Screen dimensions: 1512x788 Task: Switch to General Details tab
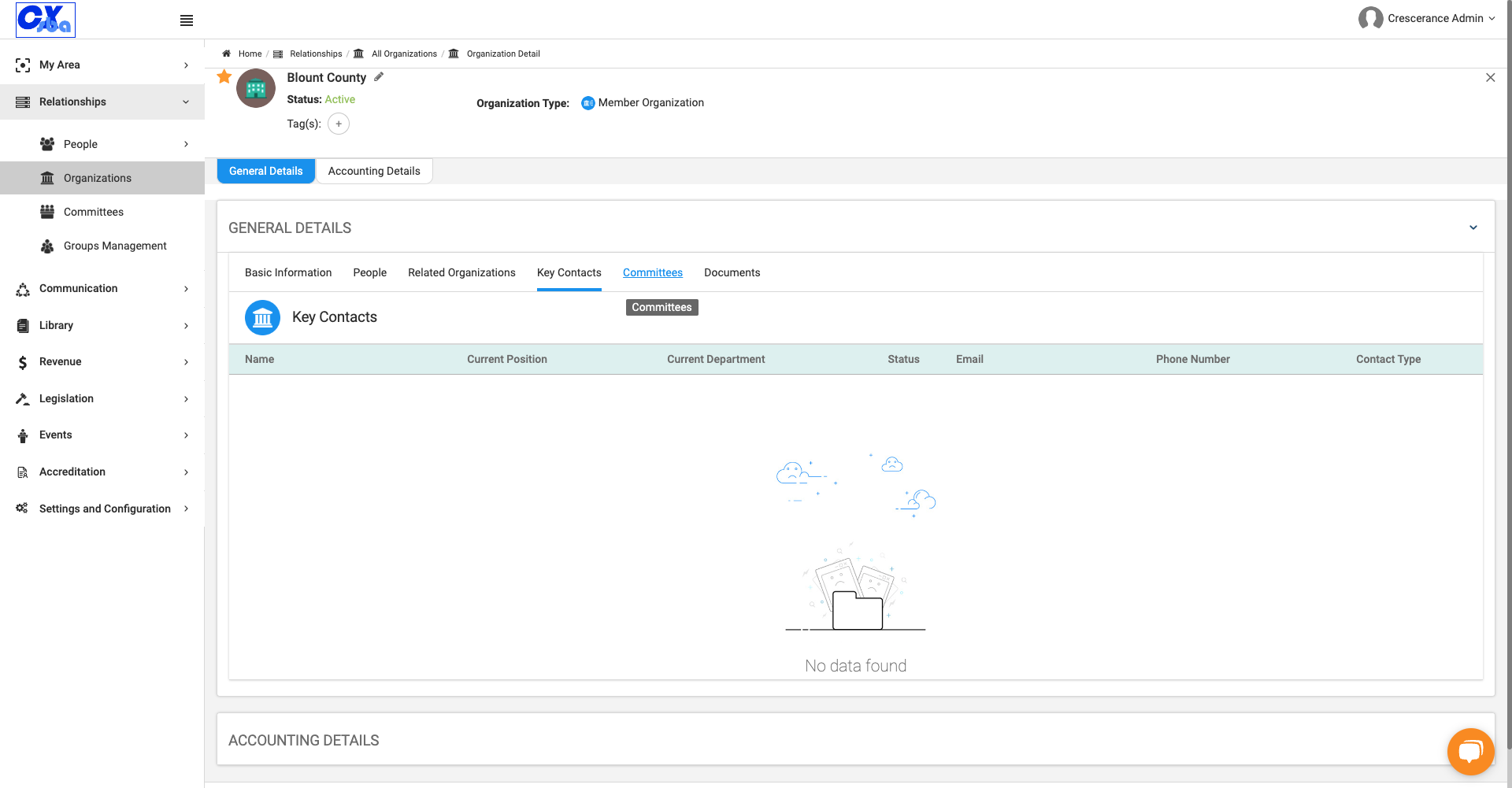(266, 171)
